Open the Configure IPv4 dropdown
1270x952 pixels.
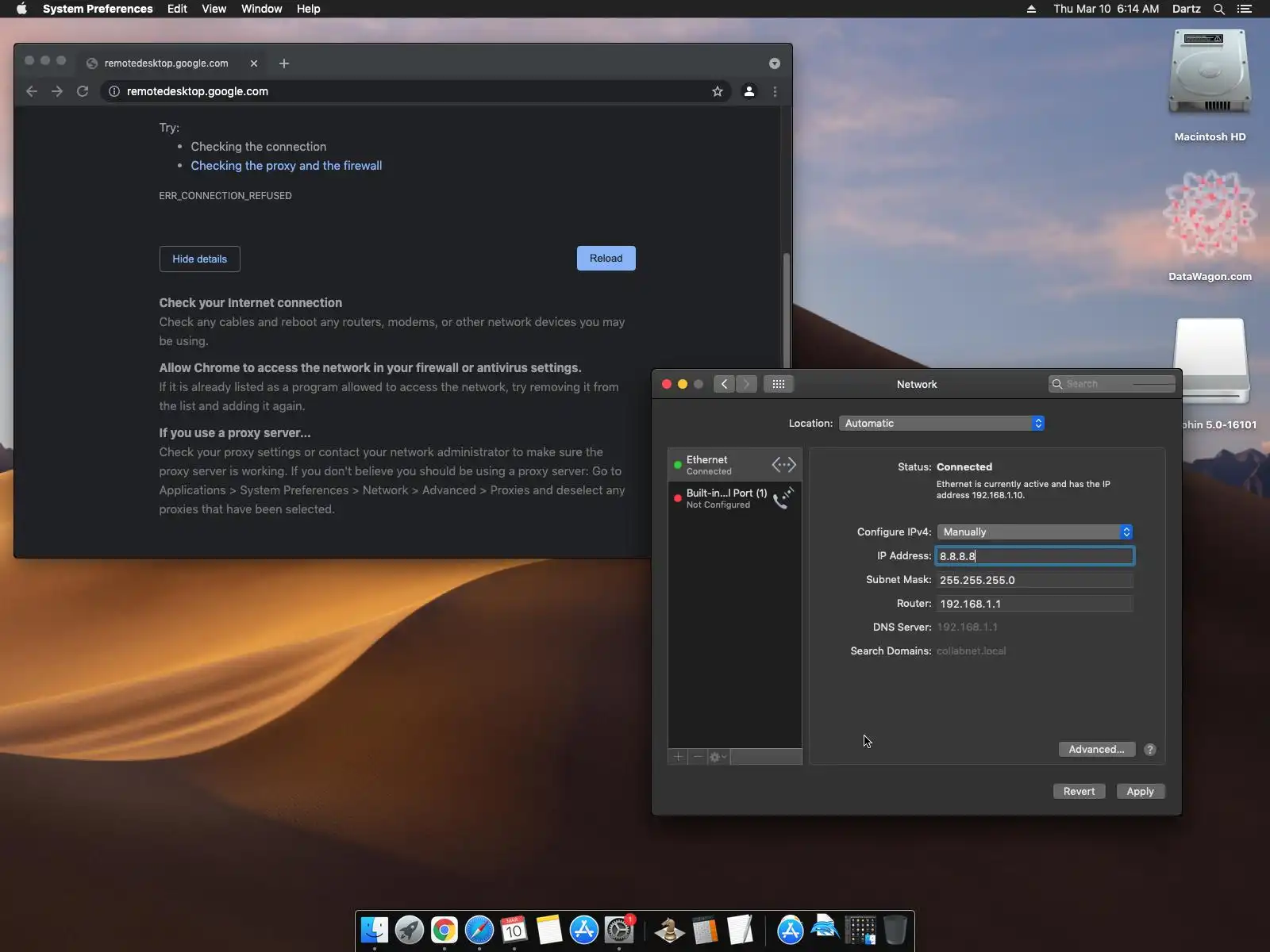pos(1035,532)
